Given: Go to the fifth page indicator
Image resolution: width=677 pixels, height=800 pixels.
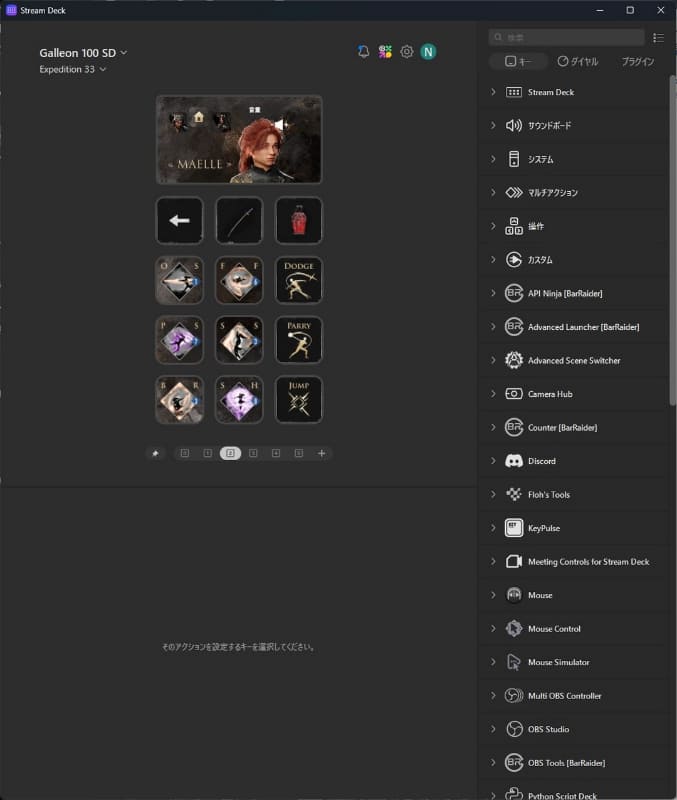Looking at the screenshot, I should click(x=276, y=453).
